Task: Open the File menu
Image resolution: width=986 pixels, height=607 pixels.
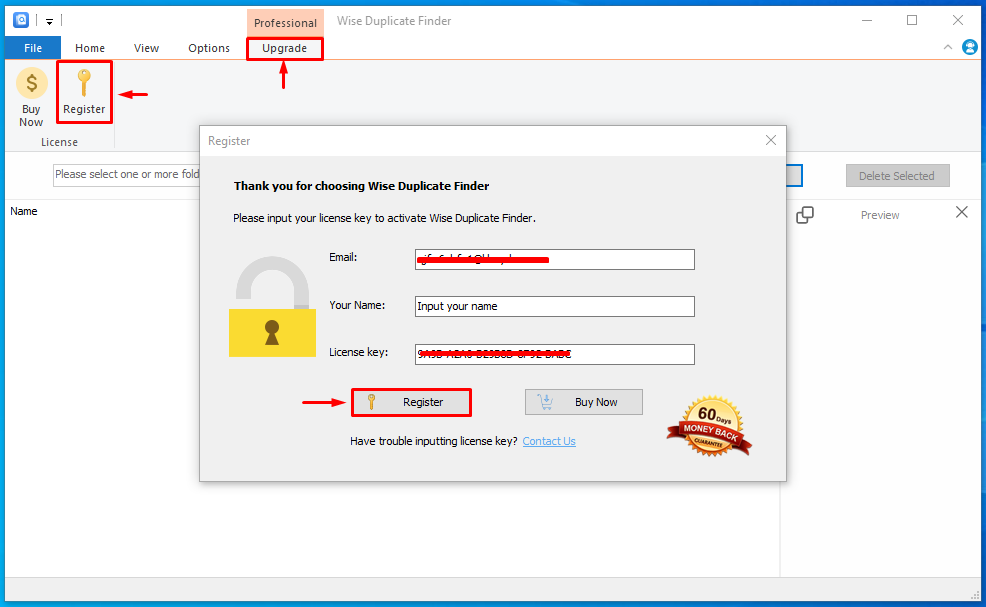Action: pos(33,48)
